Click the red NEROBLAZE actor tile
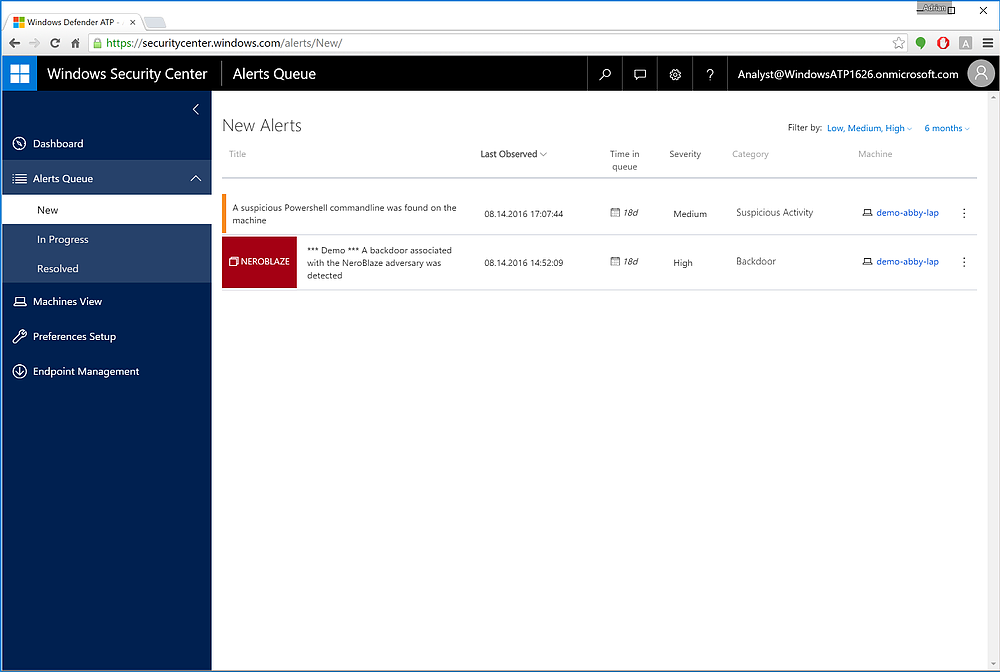Image resolution: width=1000 pixels, height=672 pixels. tap(259, 262)
